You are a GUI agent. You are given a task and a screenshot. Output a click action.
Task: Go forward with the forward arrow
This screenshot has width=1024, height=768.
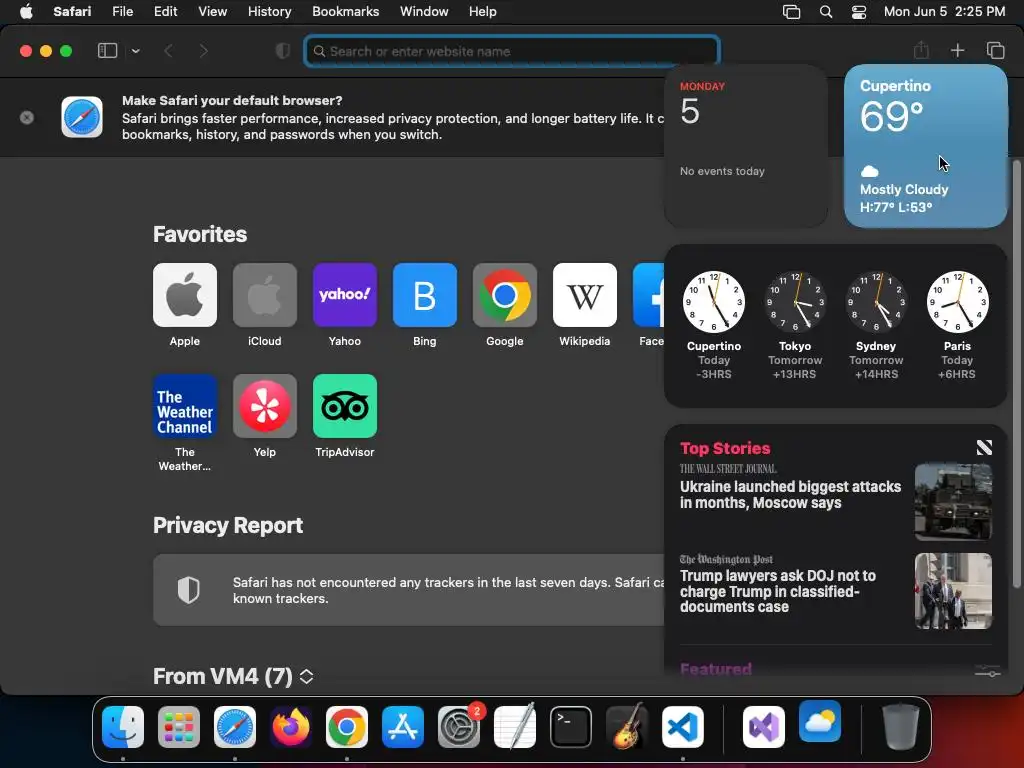203,51
